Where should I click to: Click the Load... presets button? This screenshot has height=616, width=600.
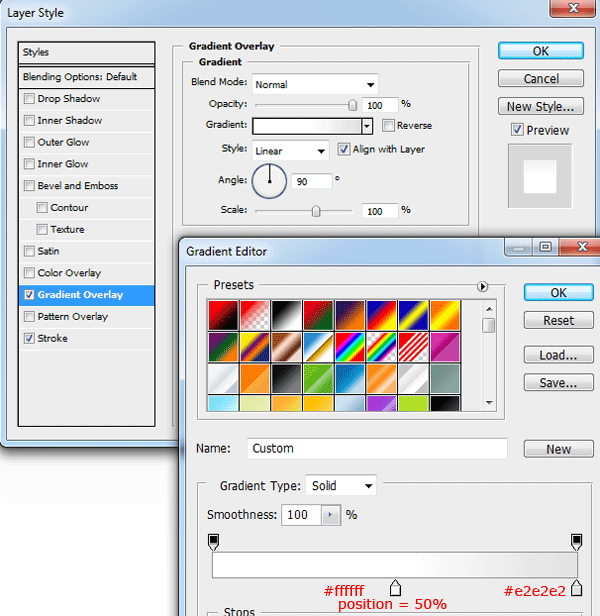tap(558, 355)
